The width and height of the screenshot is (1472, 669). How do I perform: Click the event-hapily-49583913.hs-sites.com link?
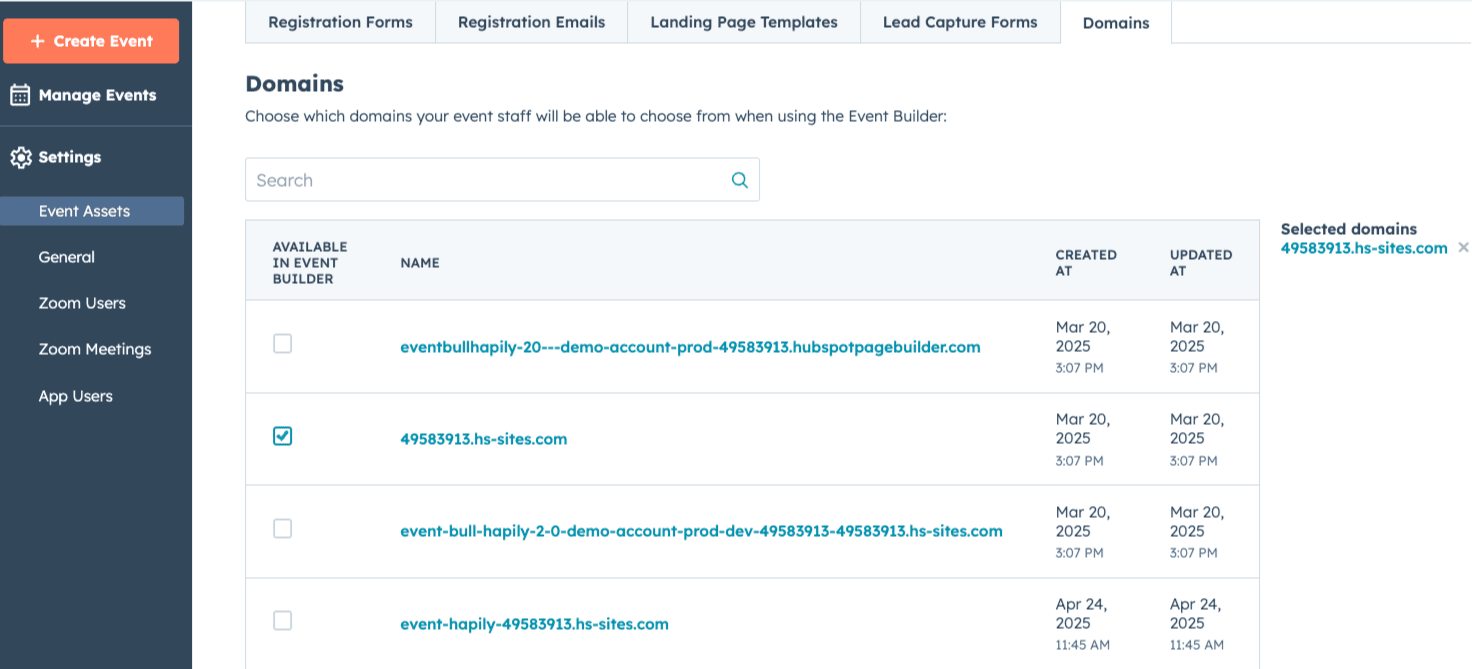[x=535, y=623]
